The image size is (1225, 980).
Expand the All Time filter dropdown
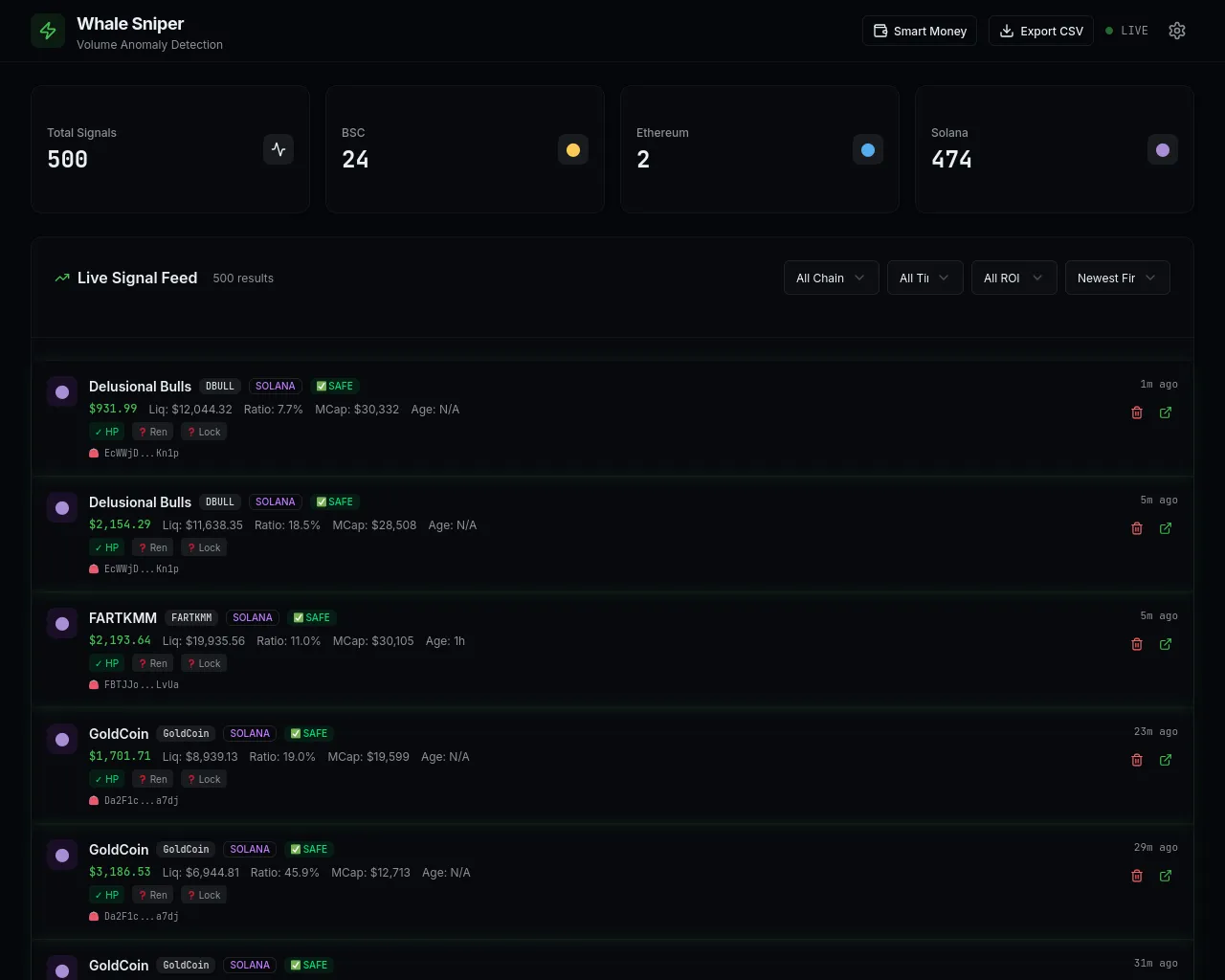pos(925,278)
